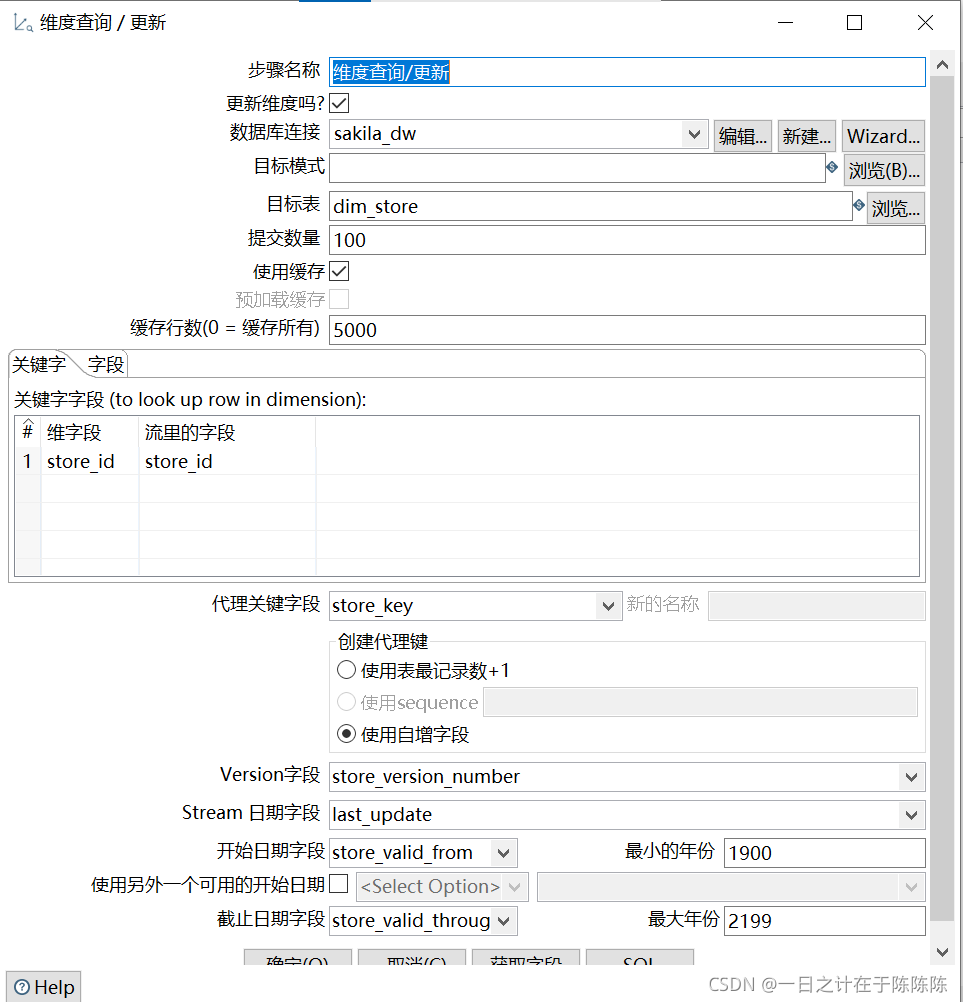Viewport: 963px width, 1002px height.
Task: Click 浏览(B)... for 目标模式
Action: coord(884,170)
